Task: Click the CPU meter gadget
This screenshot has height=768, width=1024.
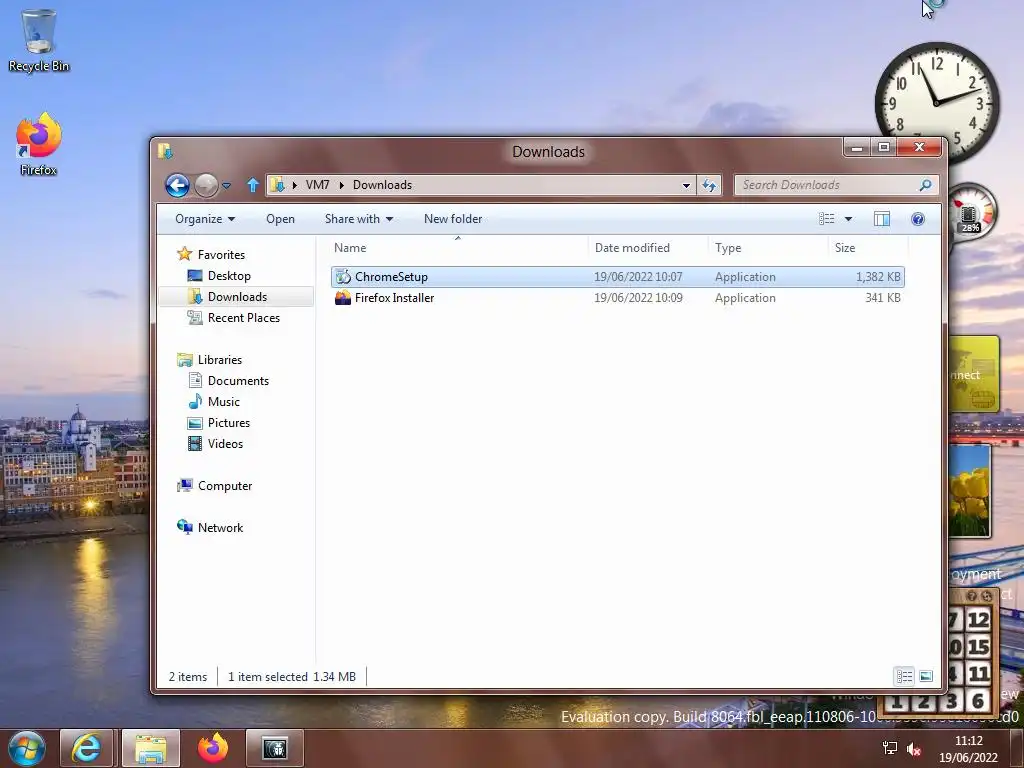Action: pyautogui.click(x=972, y=213)
